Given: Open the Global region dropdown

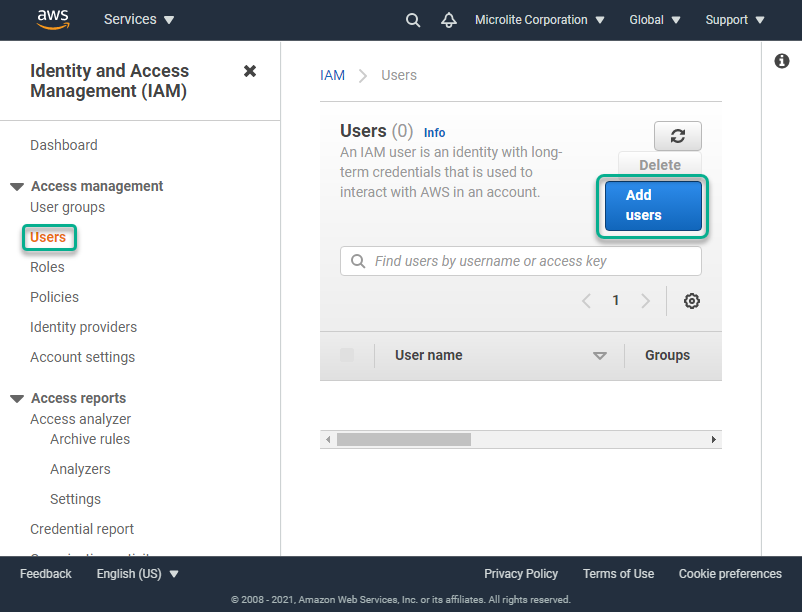Looking at the screenshot, I should point(655,20).
